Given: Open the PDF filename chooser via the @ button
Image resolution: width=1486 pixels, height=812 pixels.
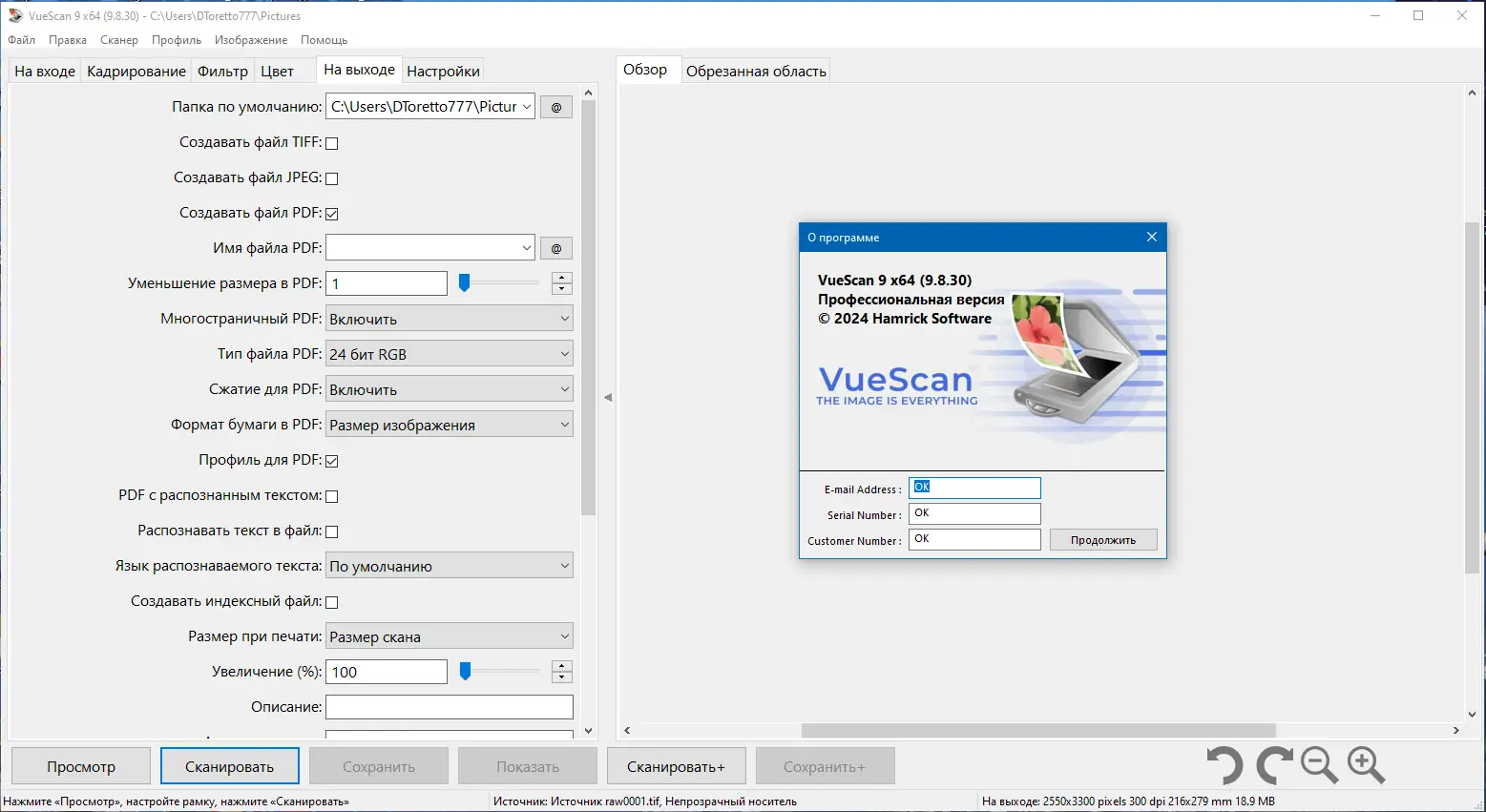Looking at the screenshot, I should 555,247.
